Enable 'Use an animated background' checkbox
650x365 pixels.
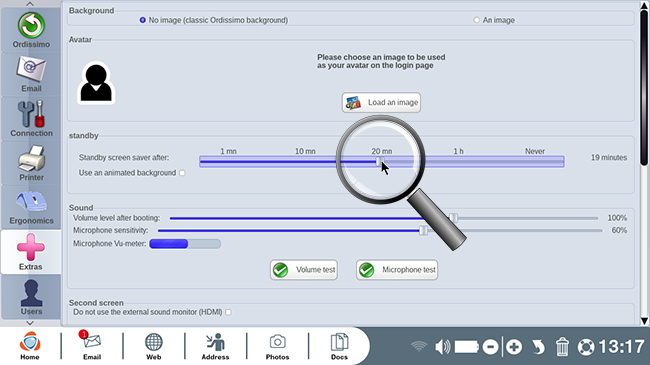[x=182, y=173]
